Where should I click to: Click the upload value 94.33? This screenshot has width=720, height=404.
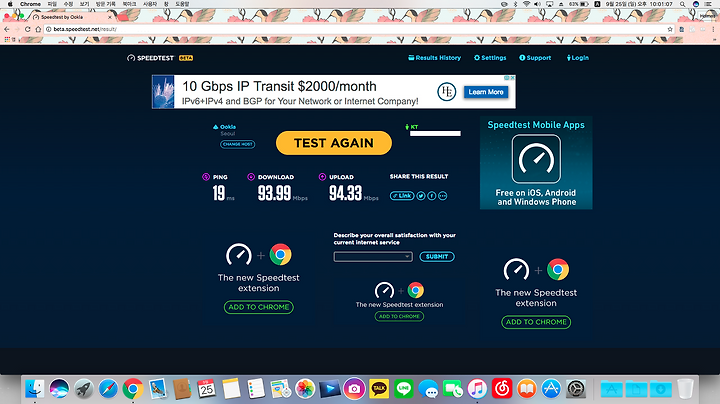[x=345, y=193]
